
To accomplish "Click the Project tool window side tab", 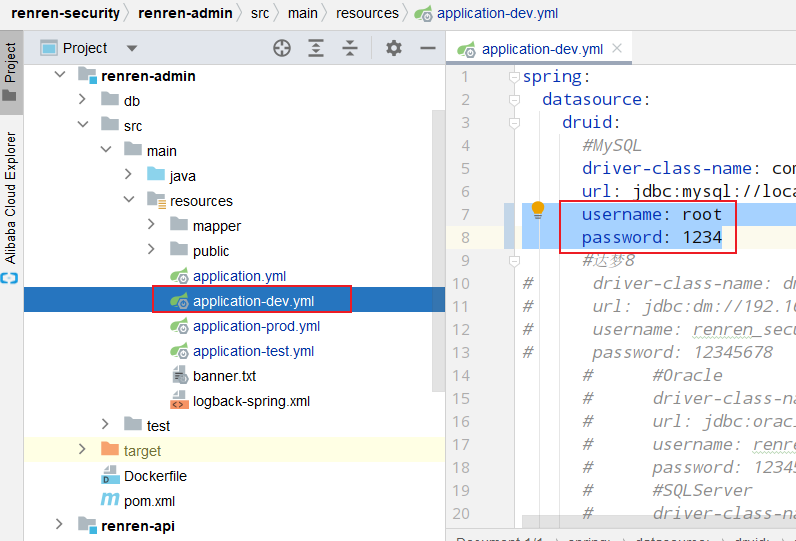I will [11, 73].
